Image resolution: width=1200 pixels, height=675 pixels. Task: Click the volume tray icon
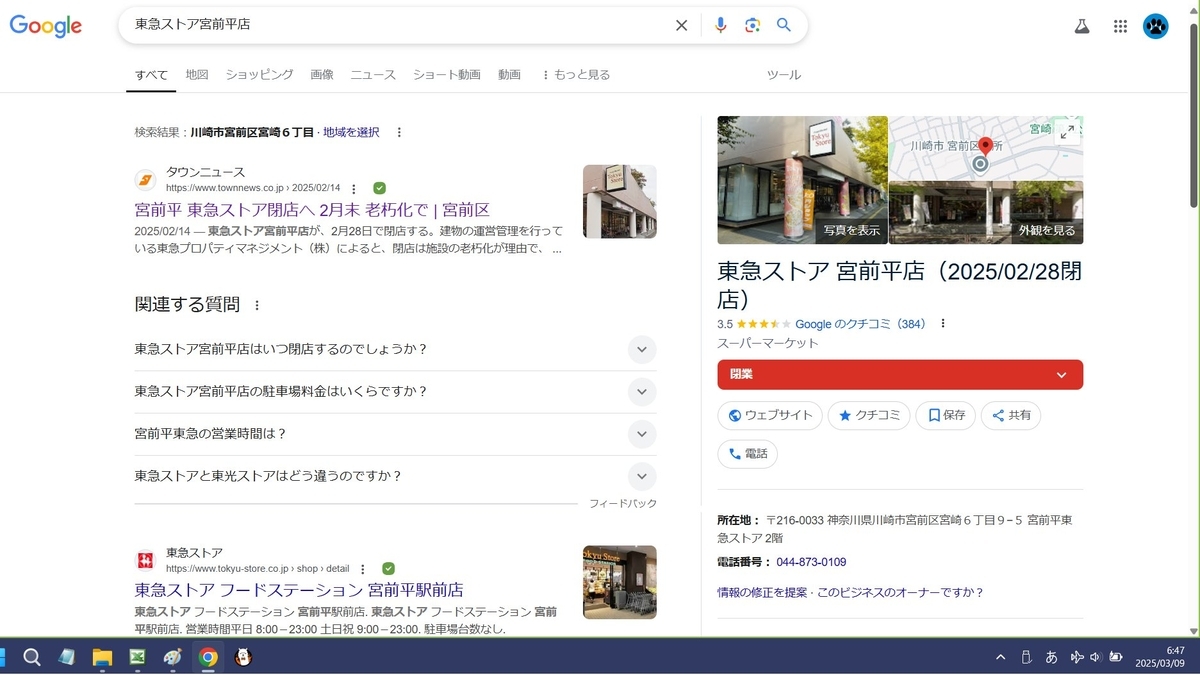(x=1096, y=657)
